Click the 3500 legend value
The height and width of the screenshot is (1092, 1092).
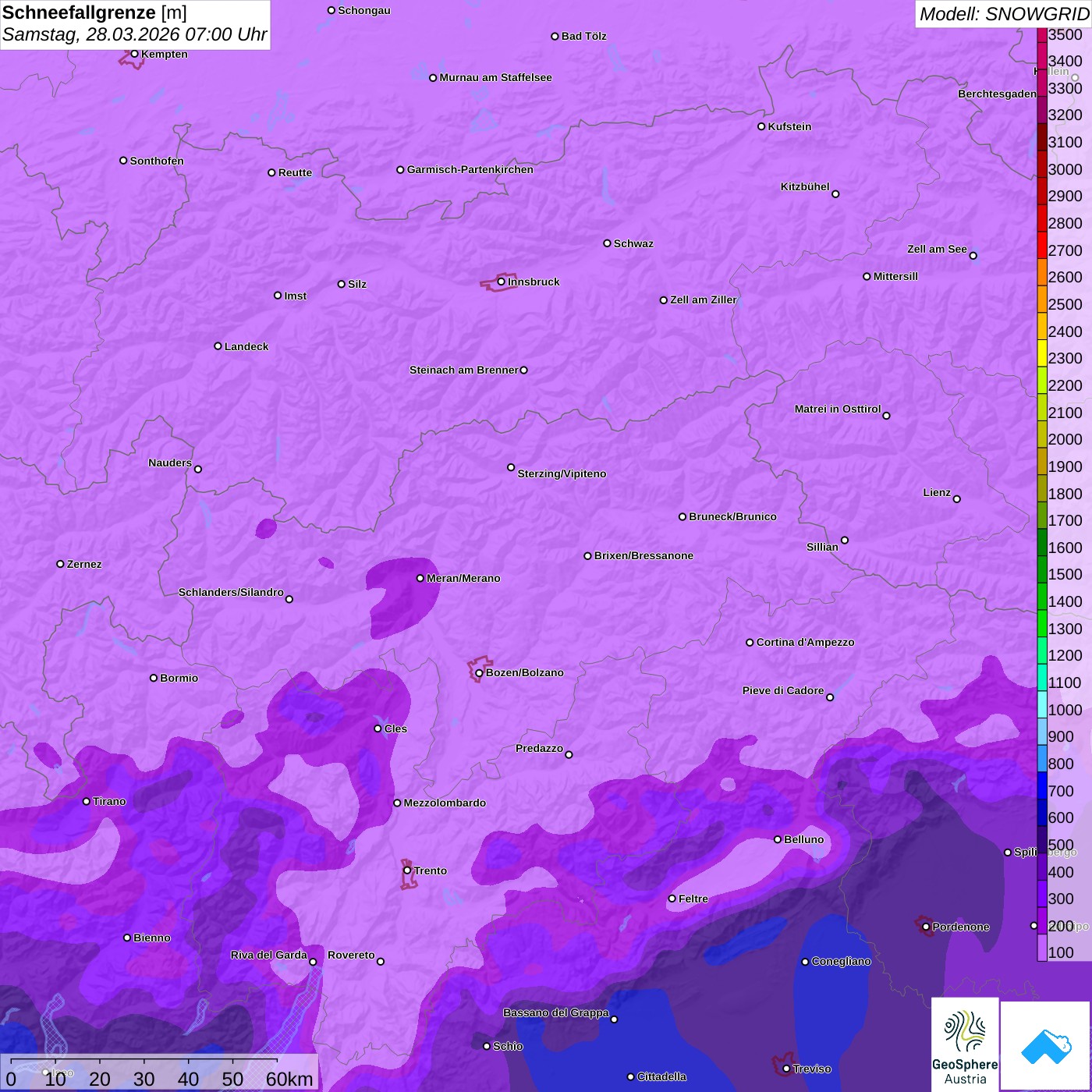(x=1065, y=34)
